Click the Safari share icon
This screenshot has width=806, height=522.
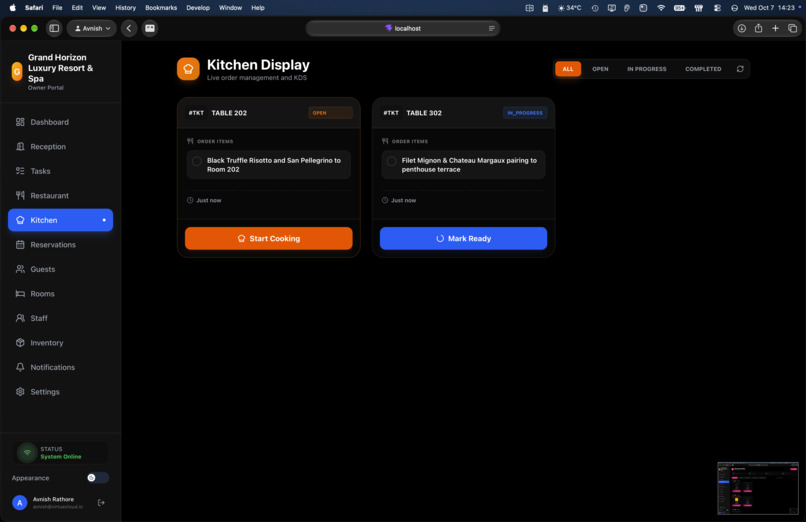(758, 28)
